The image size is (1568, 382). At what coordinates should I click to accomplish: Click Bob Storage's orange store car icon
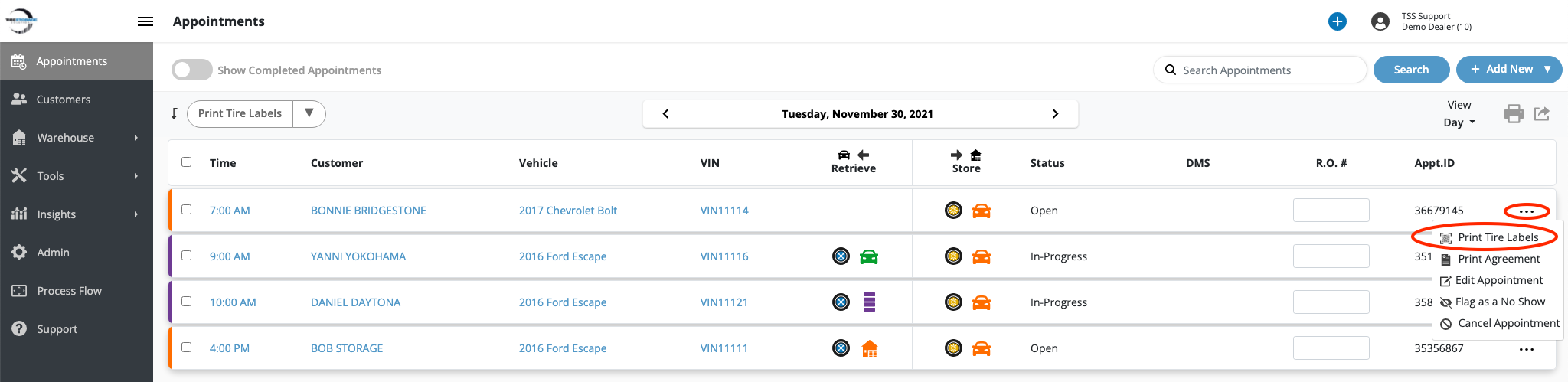982,348
